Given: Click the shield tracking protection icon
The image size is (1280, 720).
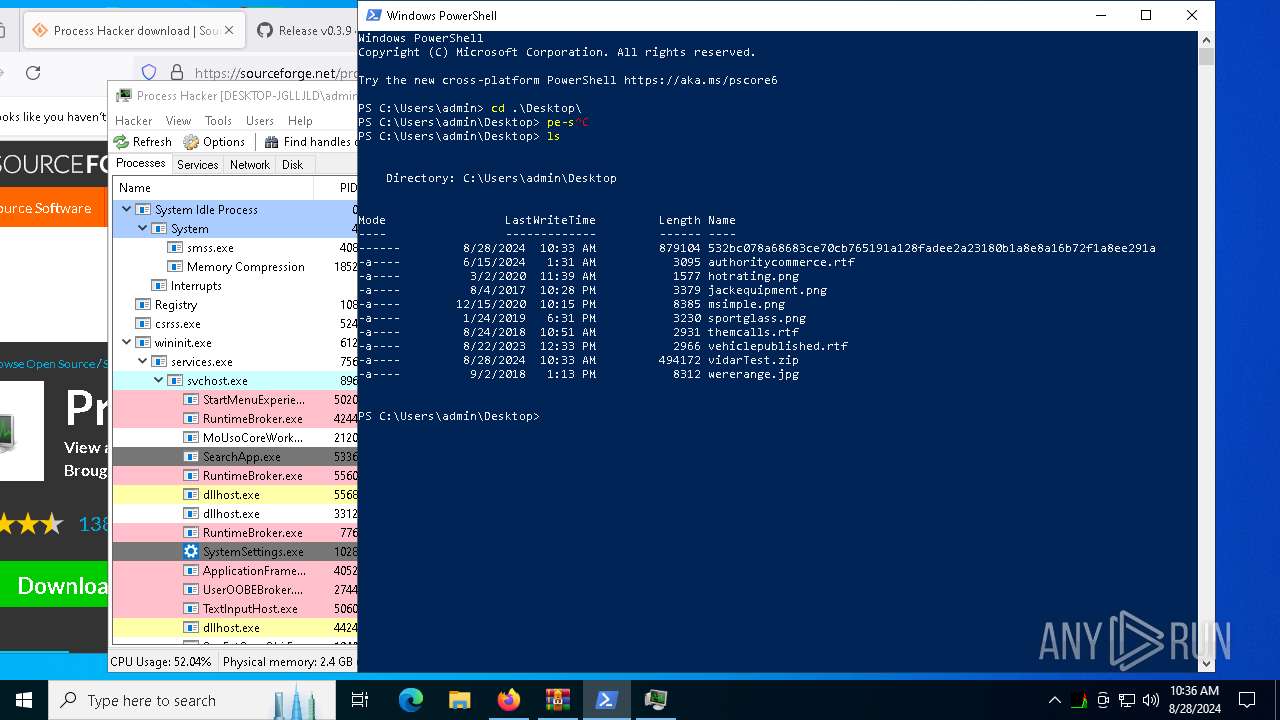Looking at the screenshot, I should [149, 72].
